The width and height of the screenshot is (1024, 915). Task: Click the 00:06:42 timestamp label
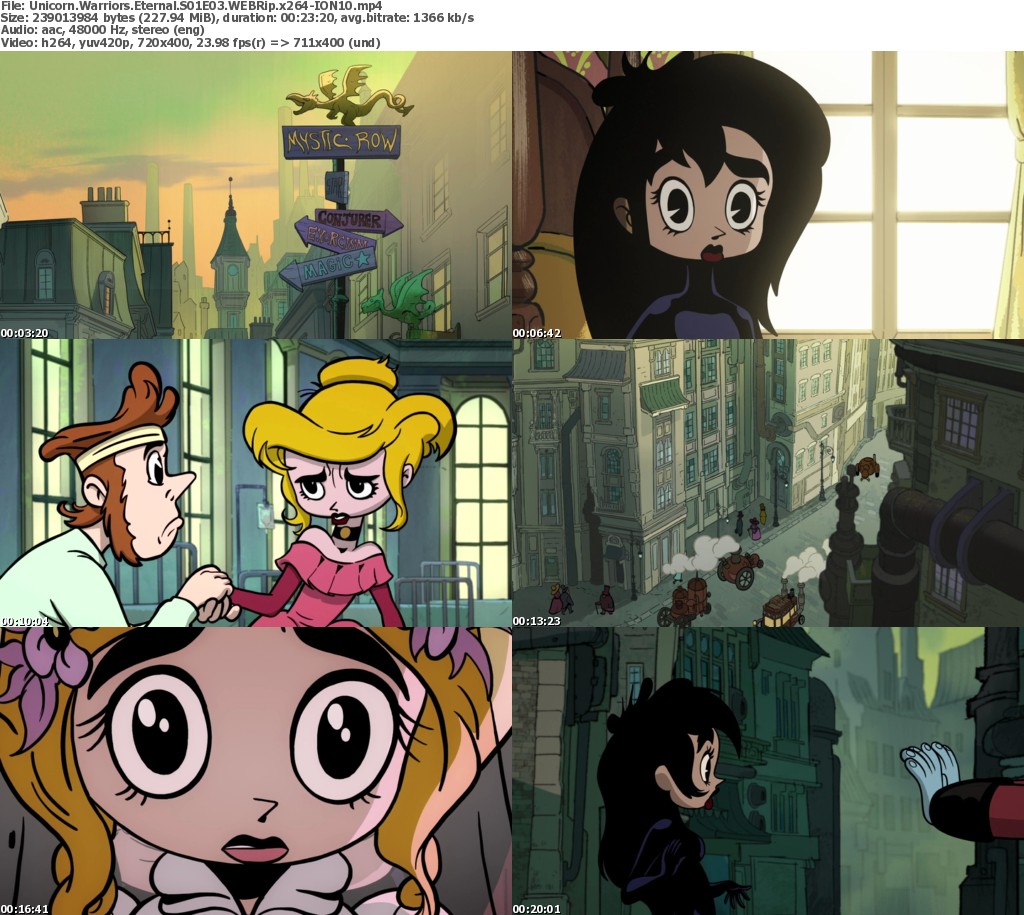(x=537, y=332)
